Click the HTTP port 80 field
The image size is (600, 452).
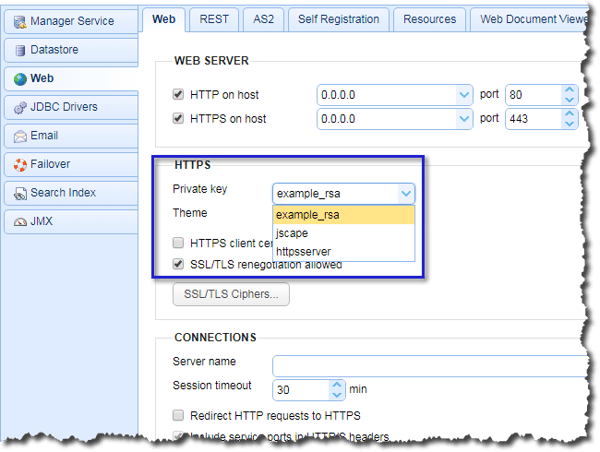pos(534,95)
